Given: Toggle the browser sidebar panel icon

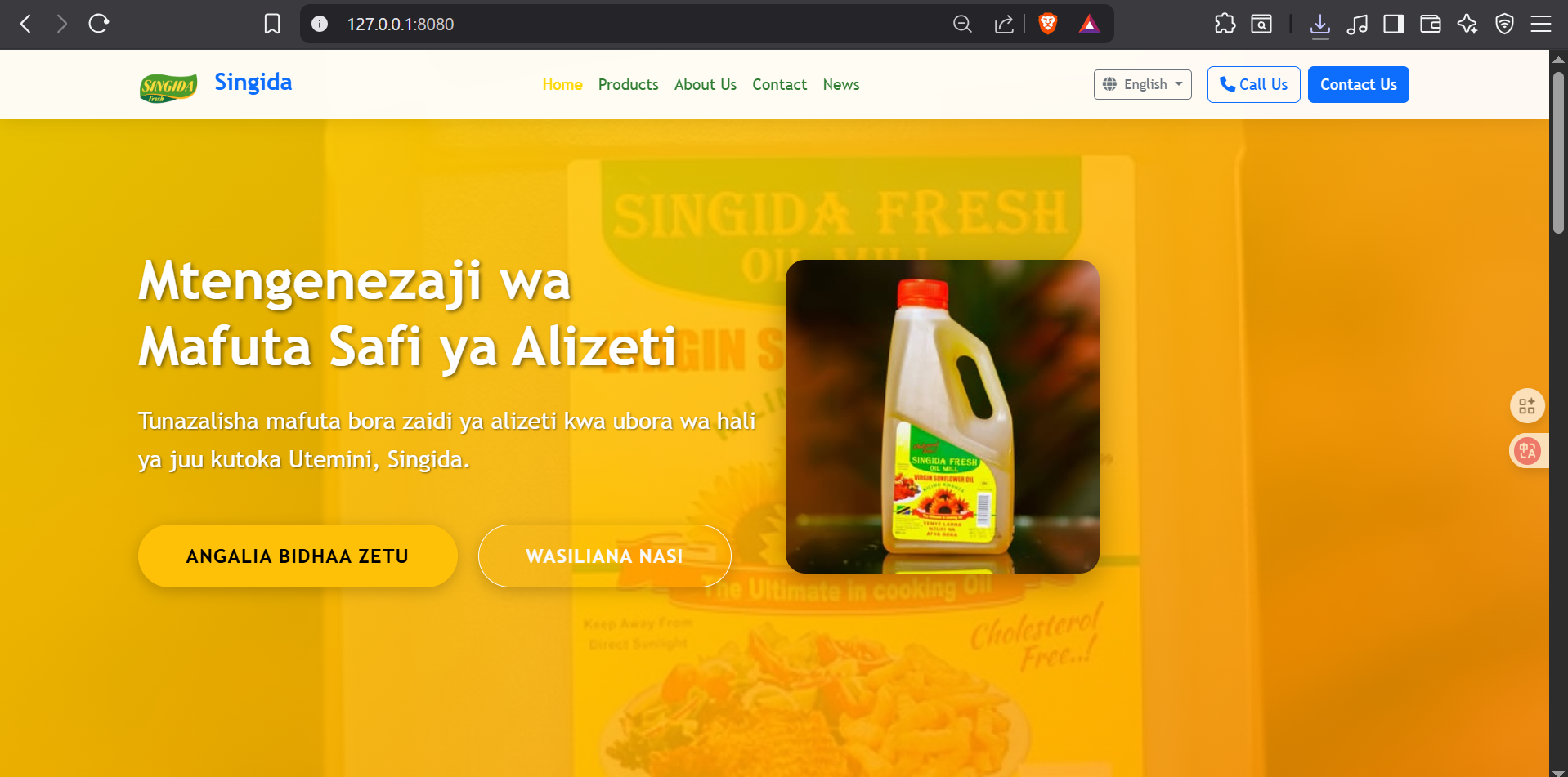Looking at the screenshot, I should (x=1393, y=24).
